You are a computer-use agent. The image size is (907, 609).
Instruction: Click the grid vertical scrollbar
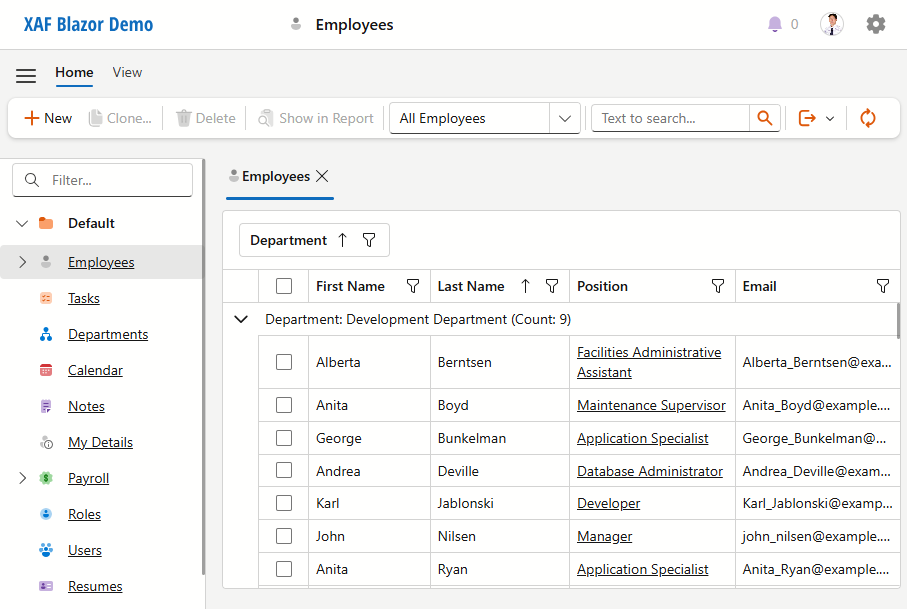pyautogui.click(x=898, y=321)
